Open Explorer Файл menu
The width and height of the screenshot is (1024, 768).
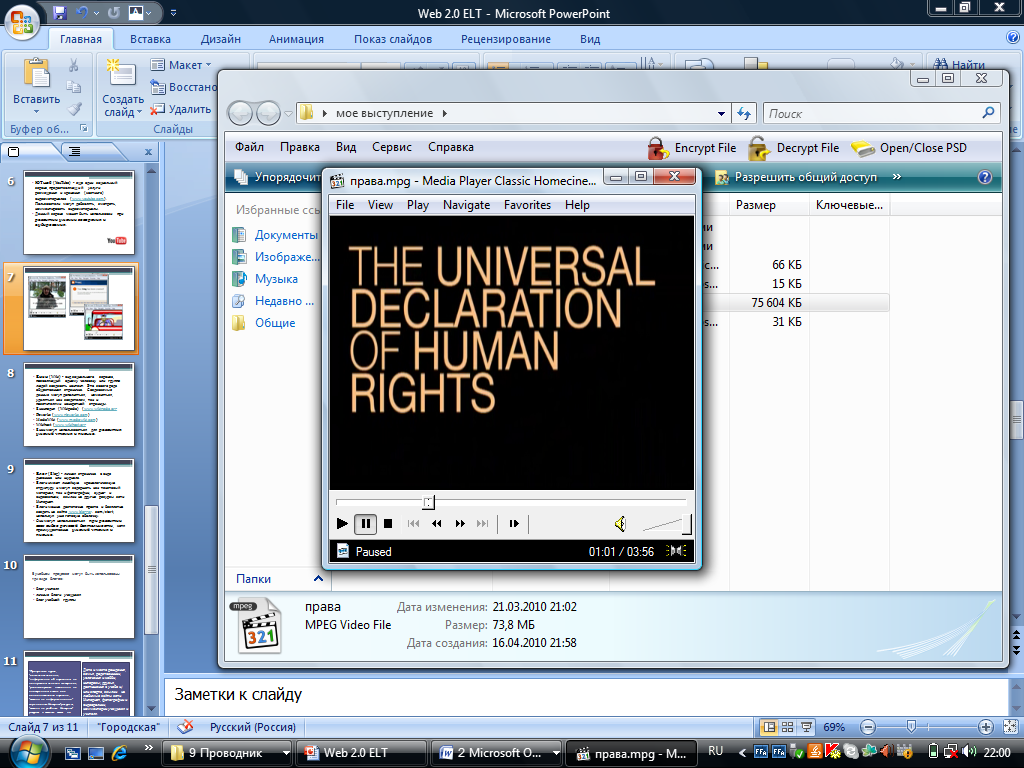(249, 148)
